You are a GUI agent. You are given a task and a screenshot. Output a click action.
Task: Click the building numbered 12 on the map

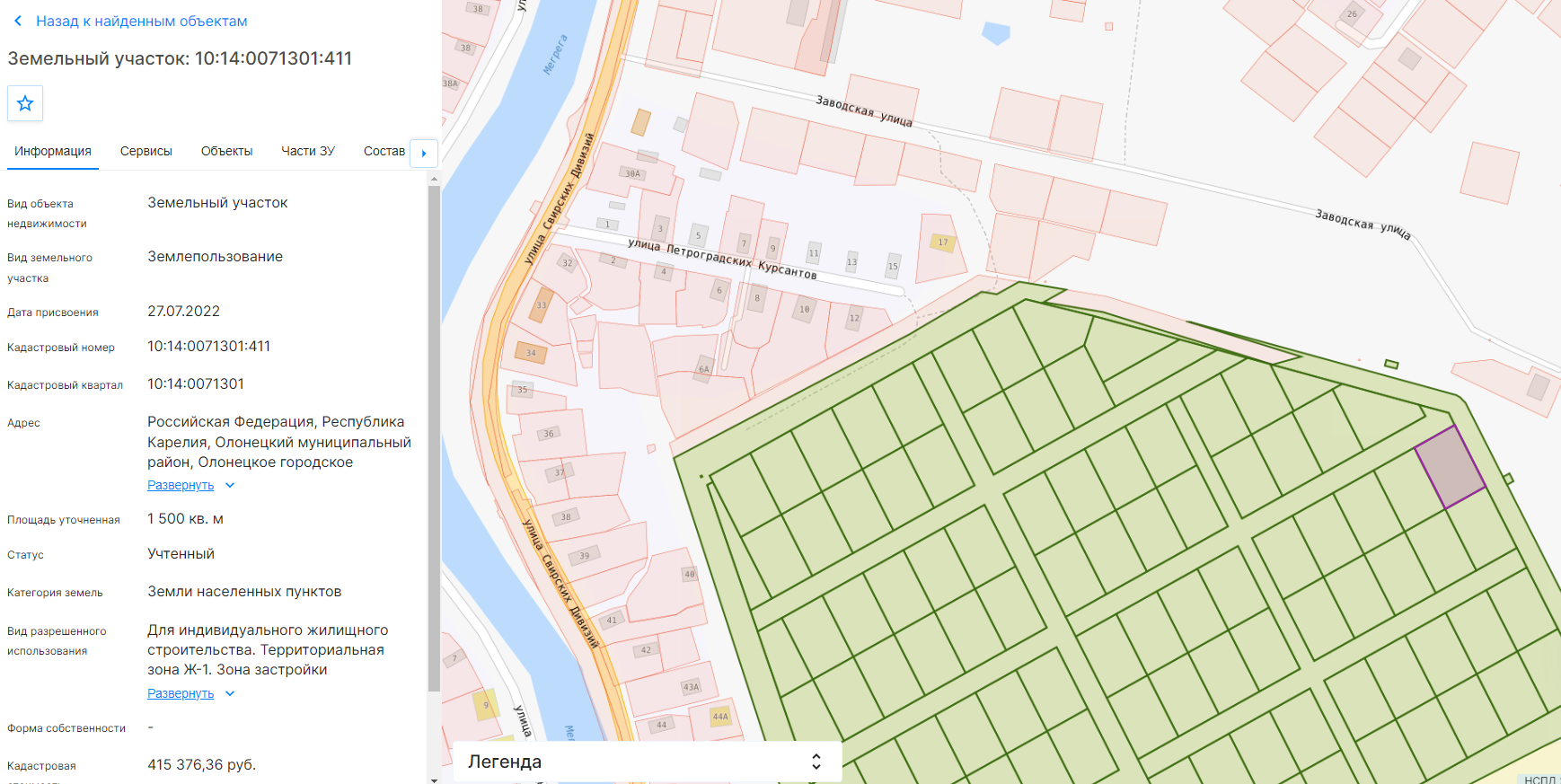(x=854, y=318)
